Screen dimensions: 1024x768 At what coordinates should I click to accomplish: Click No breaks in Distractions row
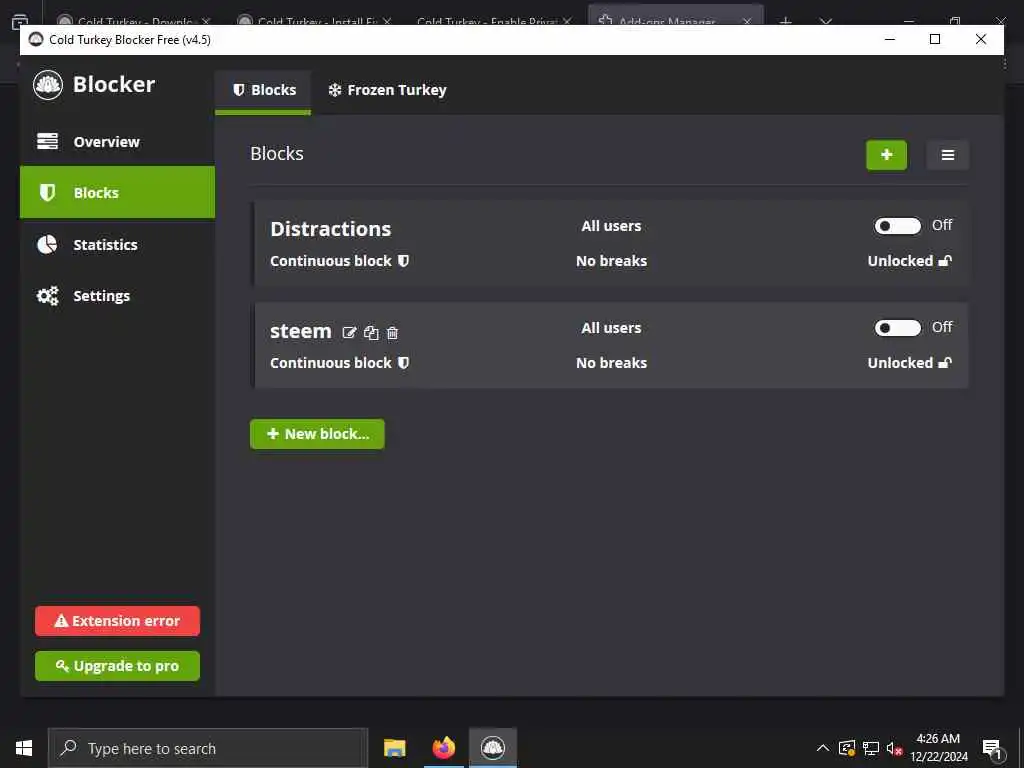pyautogui.click(x=611, y=261)
